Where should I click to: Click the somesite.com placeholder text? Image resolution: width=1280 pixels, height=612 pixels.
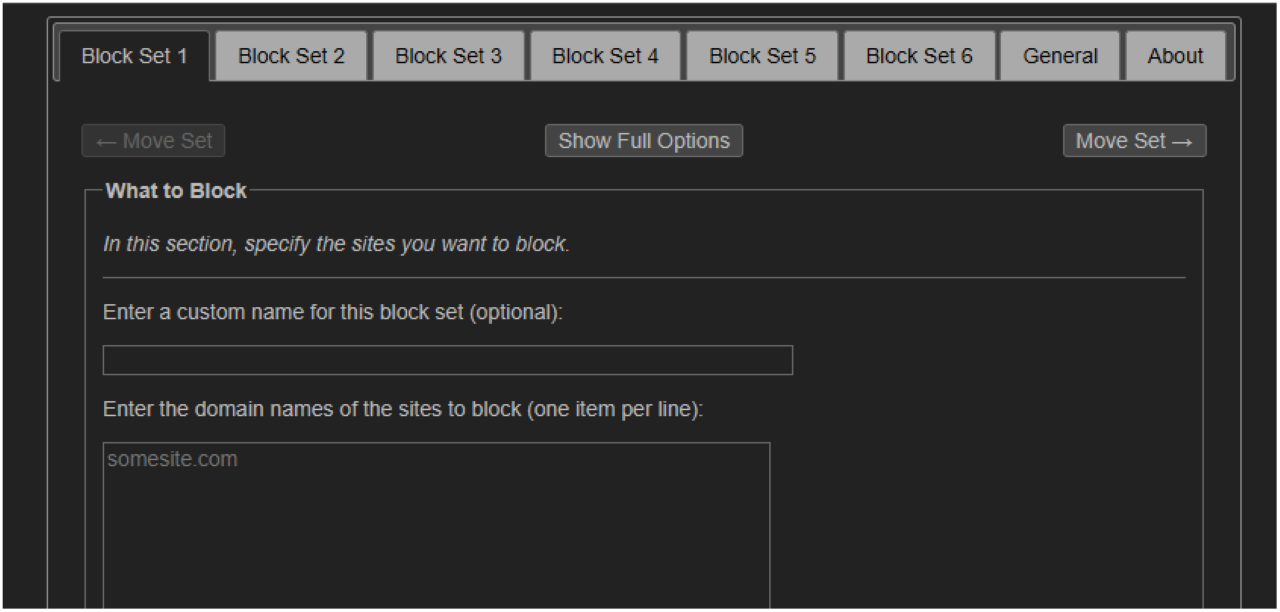pos(172,460)
